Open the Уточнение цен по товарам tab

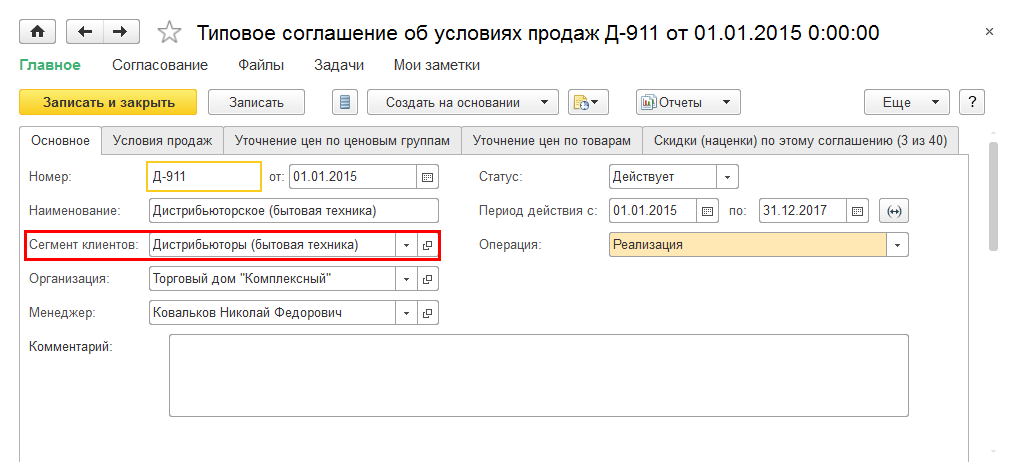coord(551,141)
